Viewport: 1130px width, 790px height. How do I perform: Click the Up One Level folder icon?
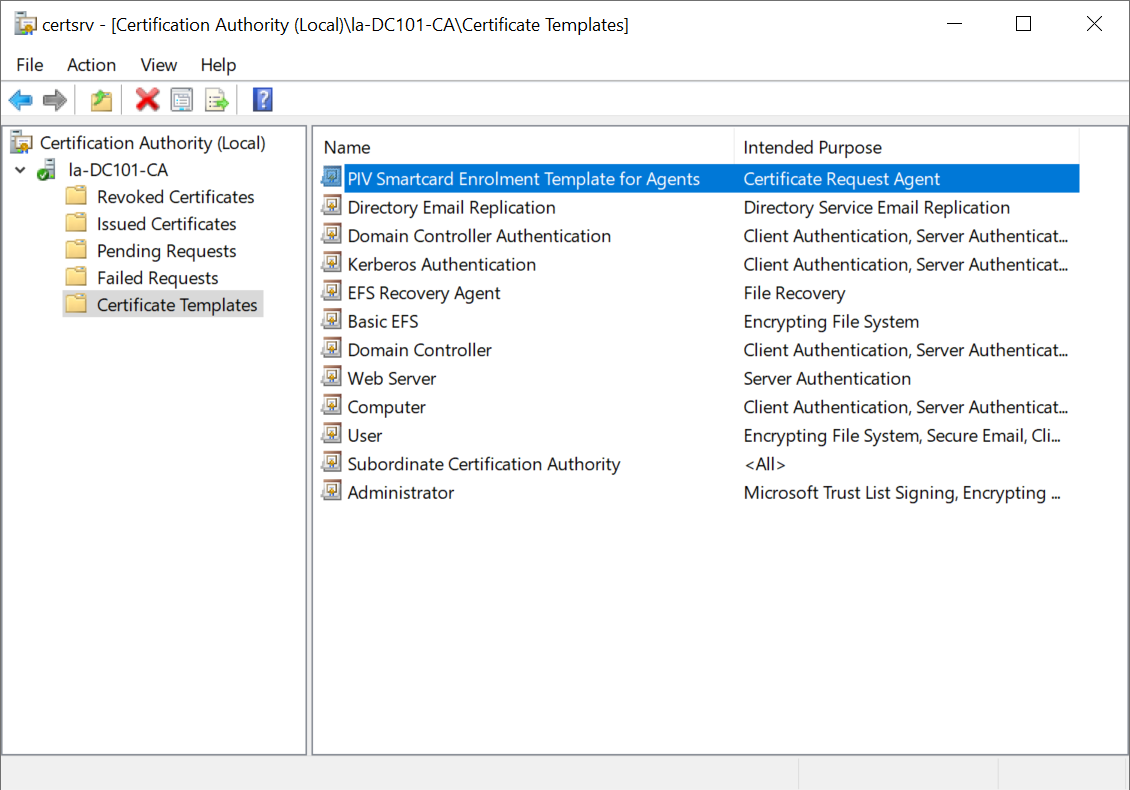(x=101, y=100)
